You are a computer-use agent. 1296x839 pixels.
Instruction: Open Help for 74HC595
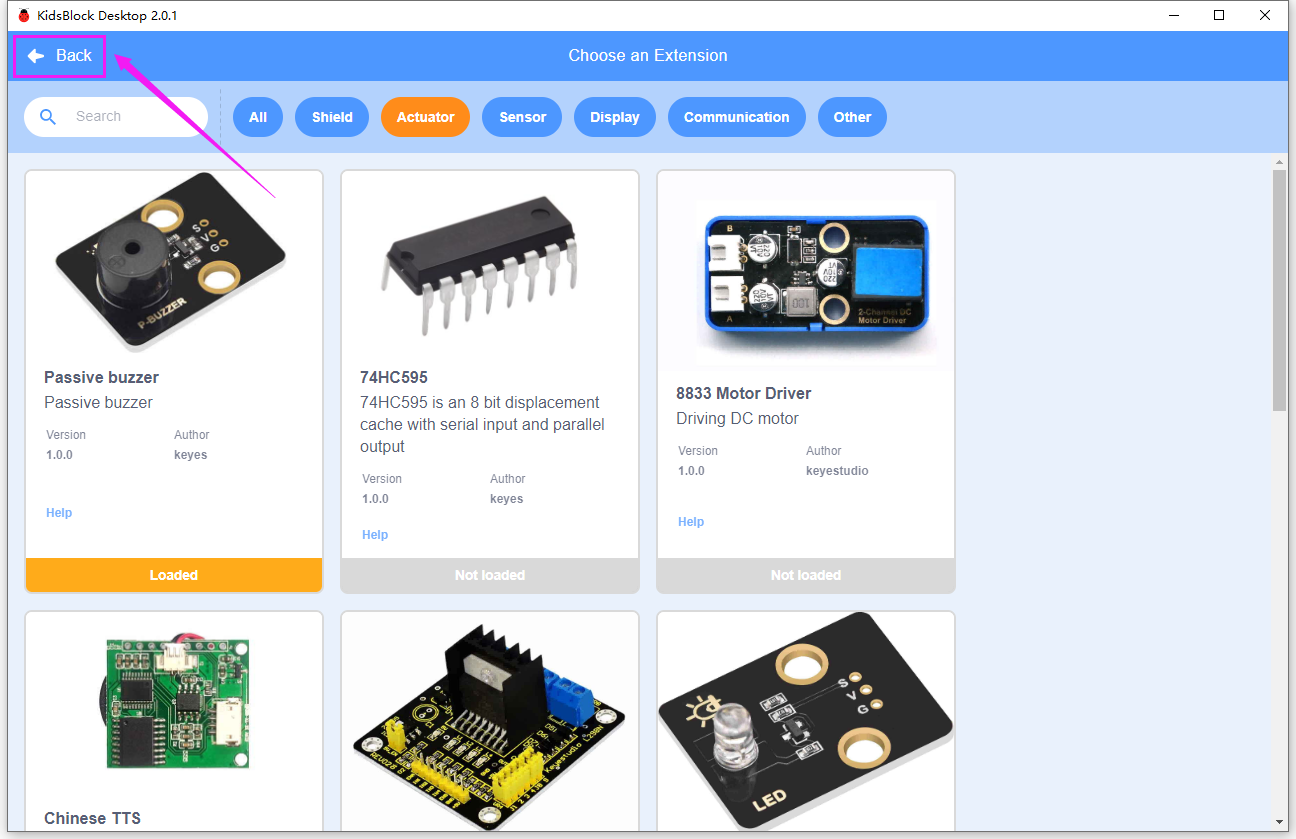coord(375,535)
